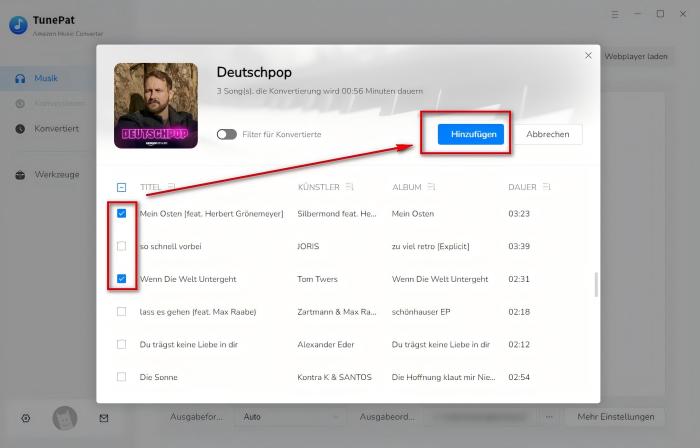The image size is (700, 448).
Task: Sort by ALBUM column sort icon
Action: 431,187
